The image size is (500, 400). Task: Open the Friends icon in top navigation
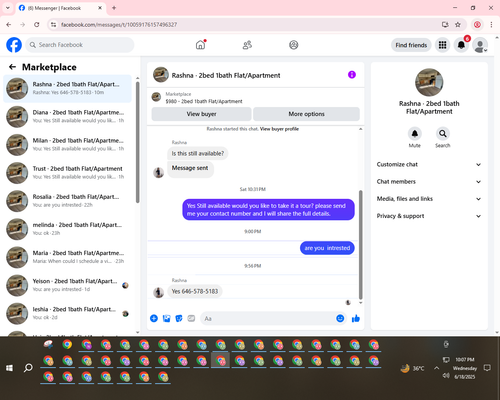click(x=247, y=45)
